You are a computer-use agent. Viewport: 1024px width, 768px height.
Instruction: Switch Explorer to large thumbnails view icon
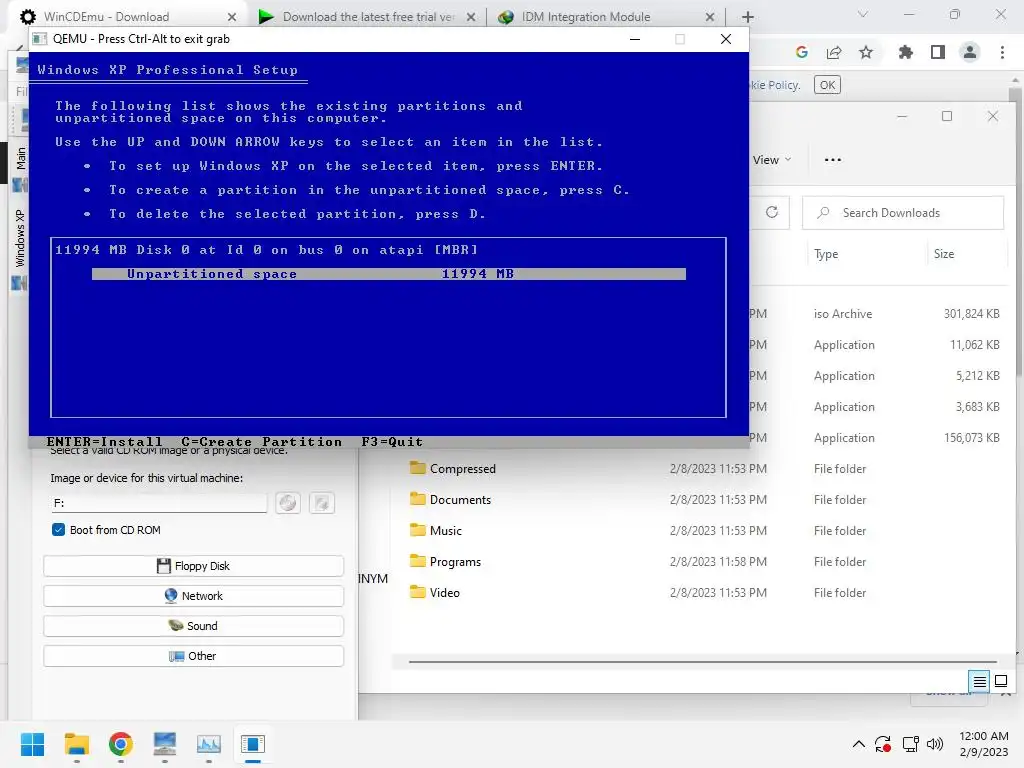[1000, 682]
